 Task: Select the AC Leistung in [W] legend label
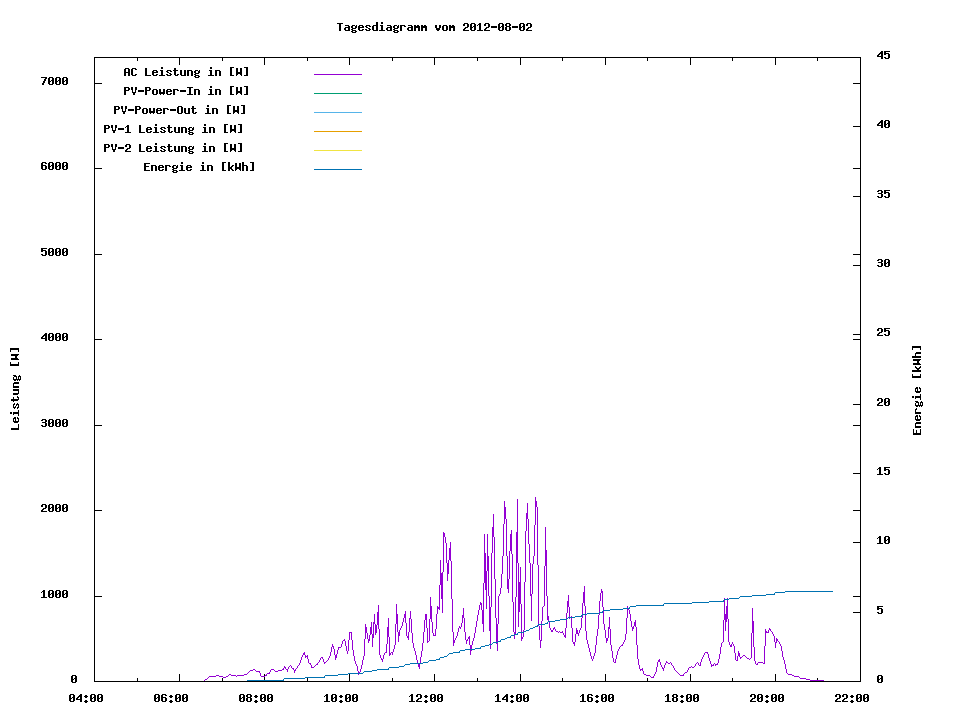click(186, 72)
